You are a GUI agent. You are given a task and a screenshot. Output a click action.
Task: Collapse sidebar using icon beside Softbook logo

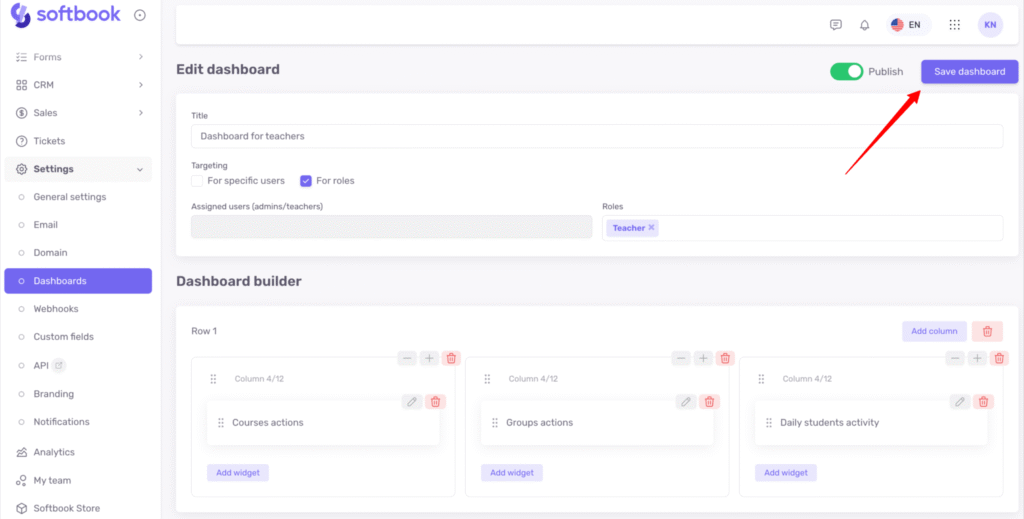(x=139, y=15)
